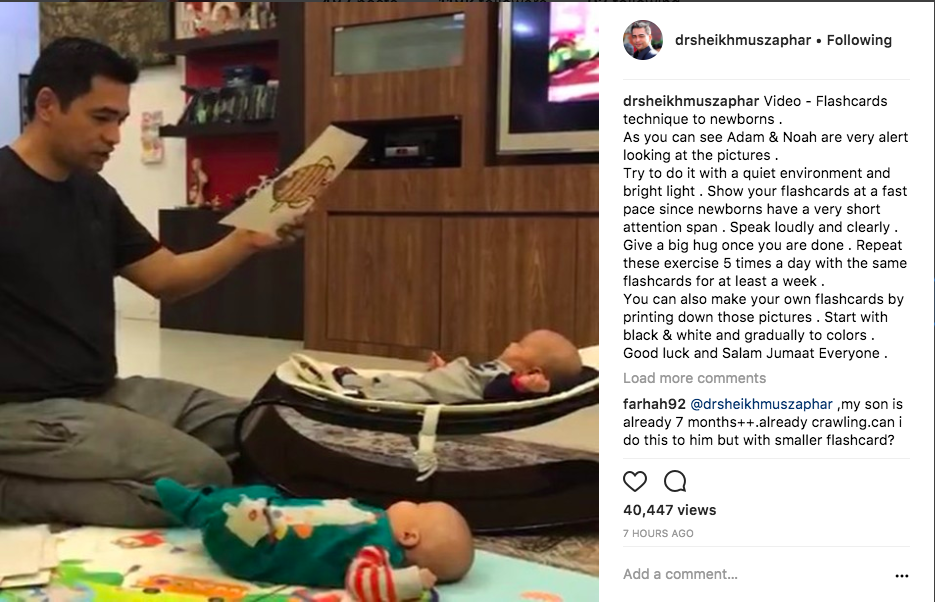View the 40,447 views count details

tap(669, 510)
